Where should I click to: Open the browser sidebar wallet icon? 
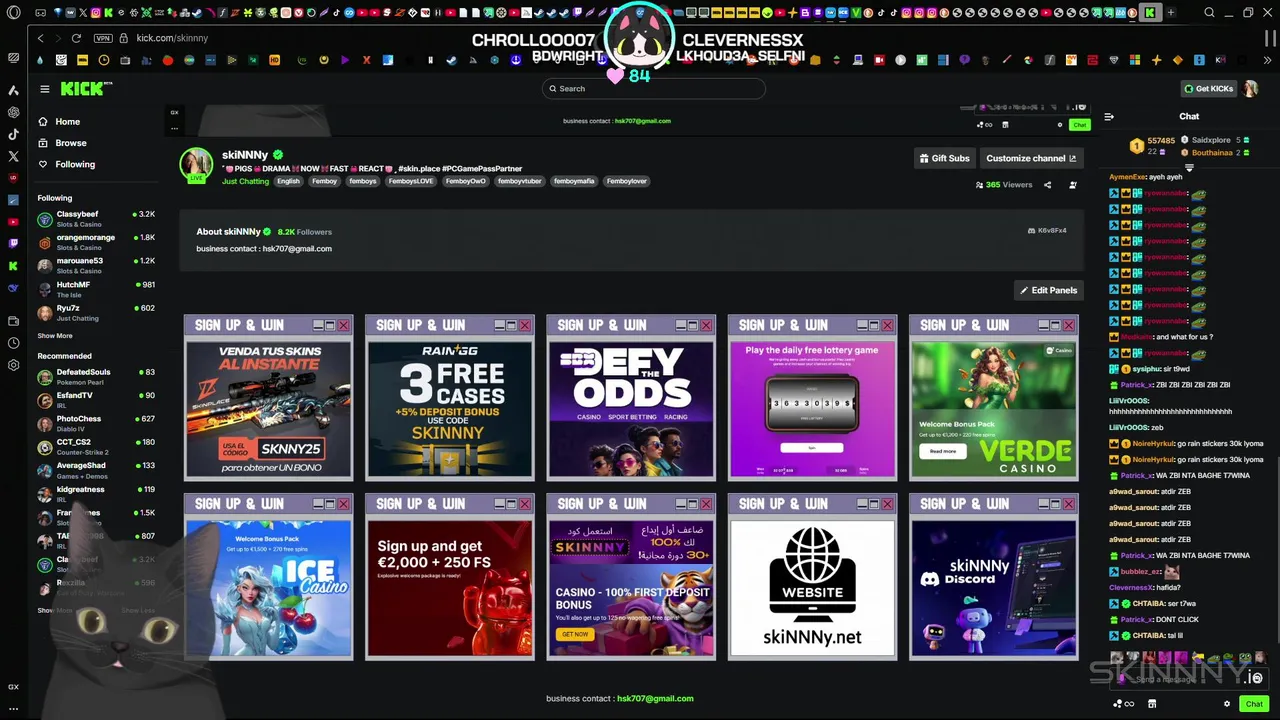tap(13, 321)
